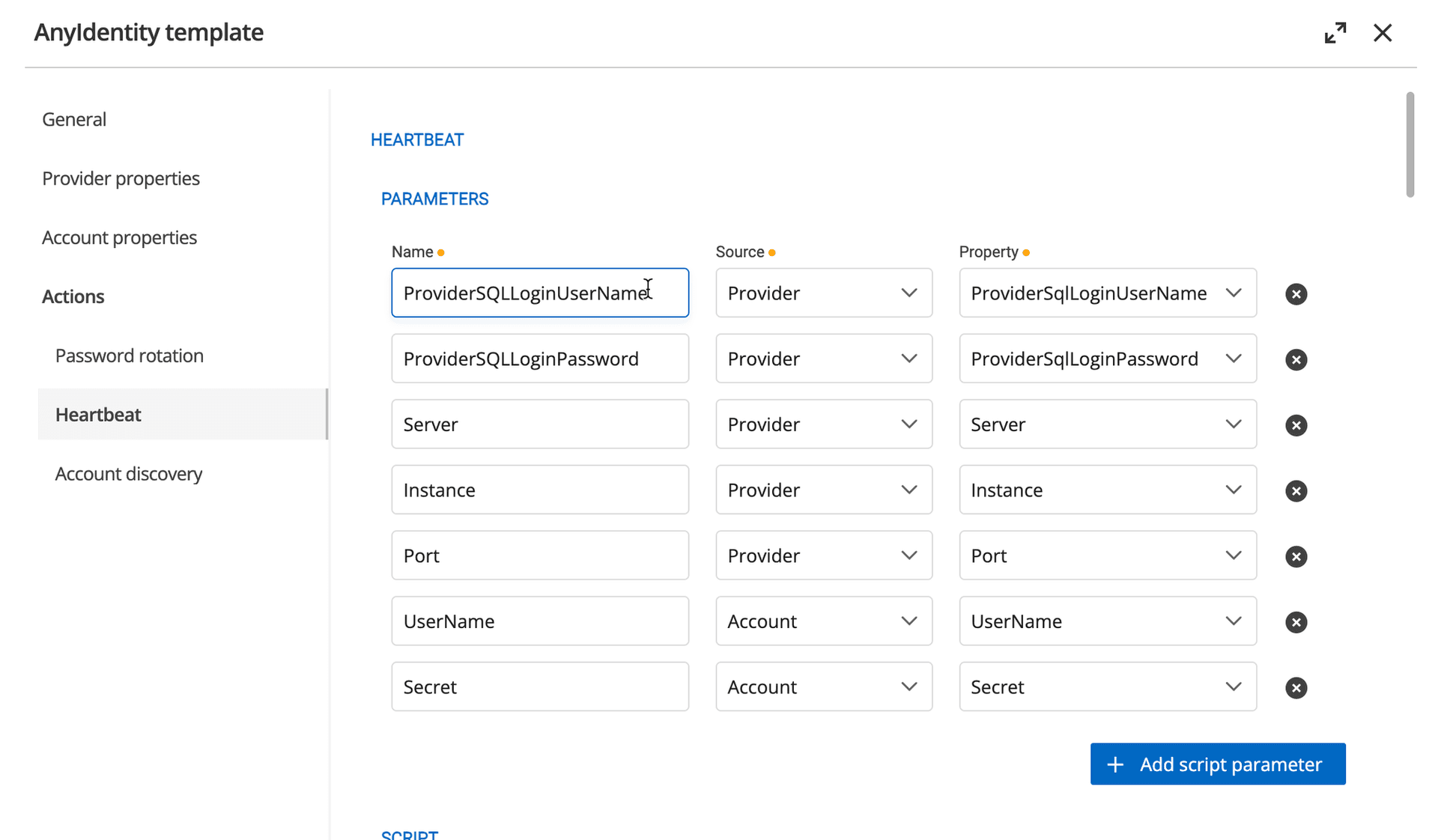Viewport: 1438px width, 840px height.
Task: Remove the Secret parameter row
Action: (1296, 688)
